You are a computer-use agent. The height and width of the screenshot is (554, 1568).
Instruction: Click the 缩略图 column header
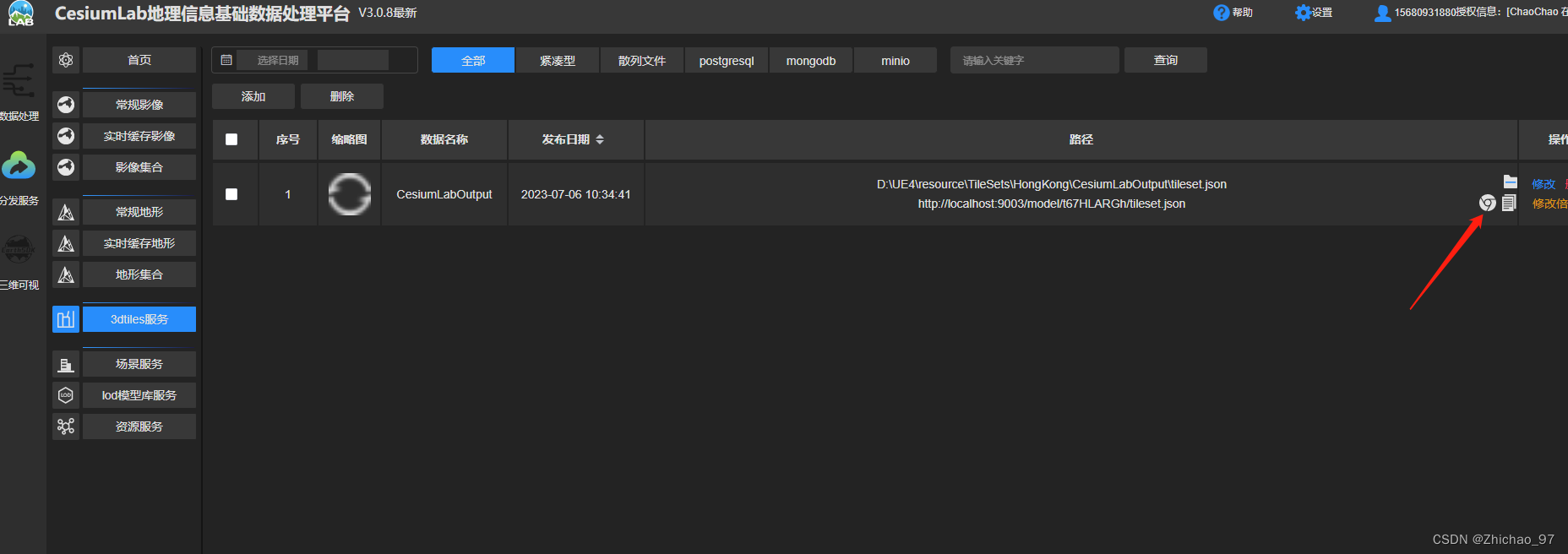tap(350, 139)
